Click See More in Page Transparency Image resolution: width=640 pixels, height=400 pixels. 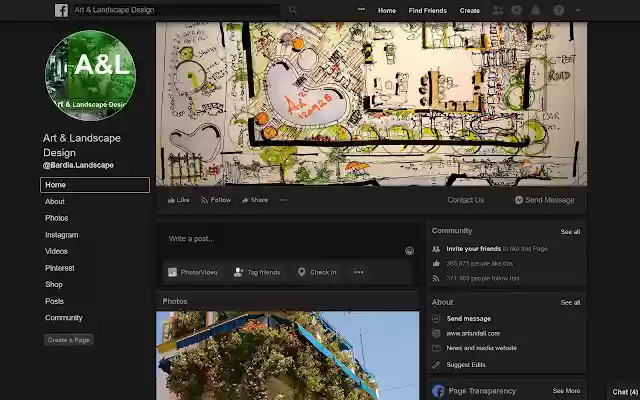566,391
